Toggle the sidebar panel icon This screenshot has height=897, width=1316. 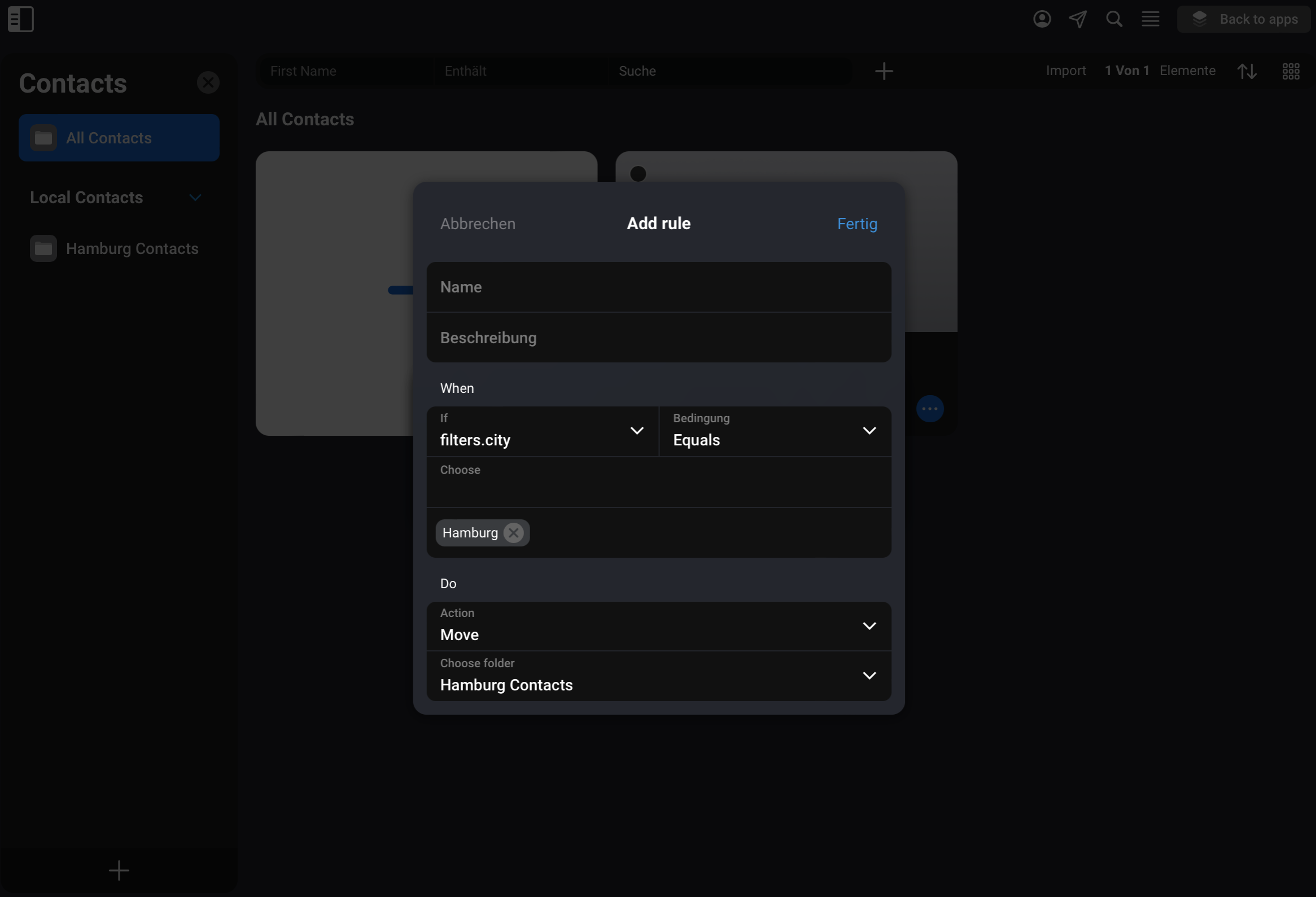21,19
